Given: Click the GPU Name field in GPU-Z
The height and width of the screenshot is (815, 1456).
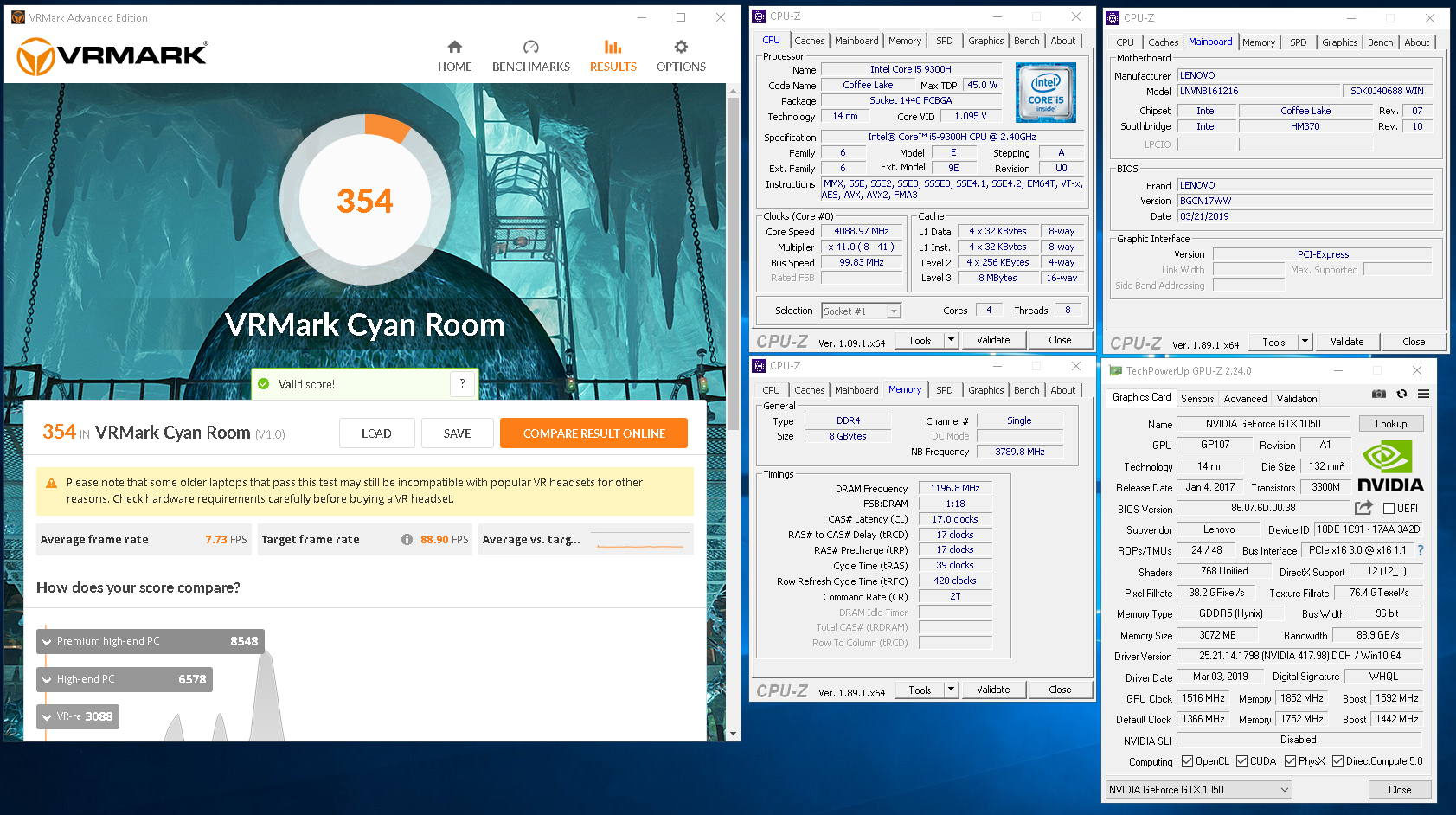Looking at the screenshot, I should pos(1263,424).
